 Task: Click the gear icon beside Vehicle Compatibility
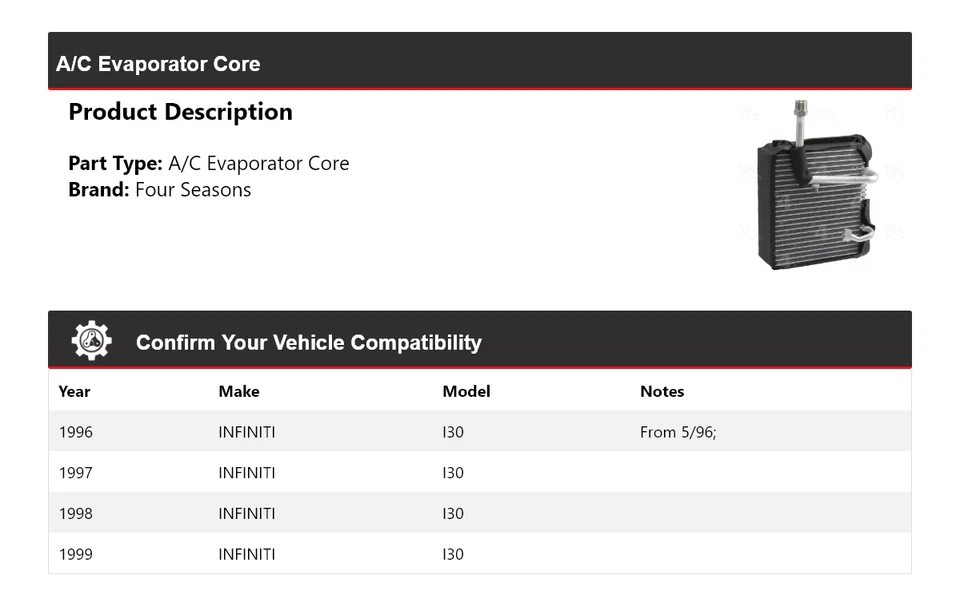pyautogui.click(x=91, y=341)
